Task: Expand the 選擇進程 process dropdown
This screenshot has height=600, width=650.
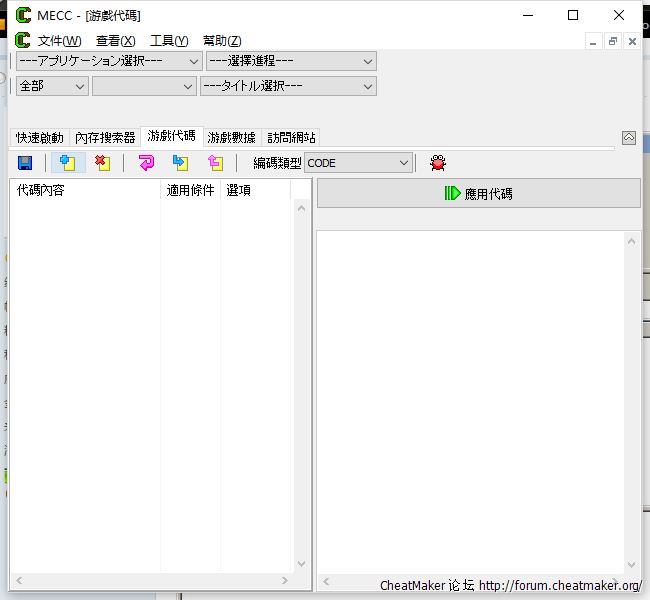Action: coord(290,61)
